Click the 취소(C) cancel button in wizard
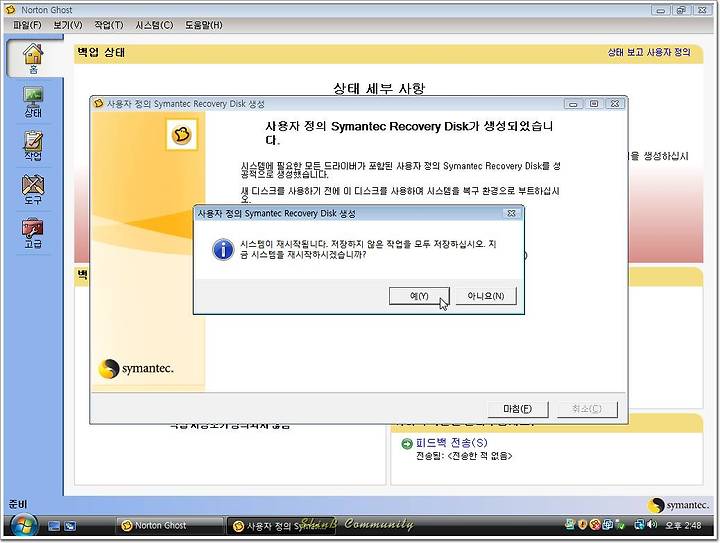 tap(587, 409)
